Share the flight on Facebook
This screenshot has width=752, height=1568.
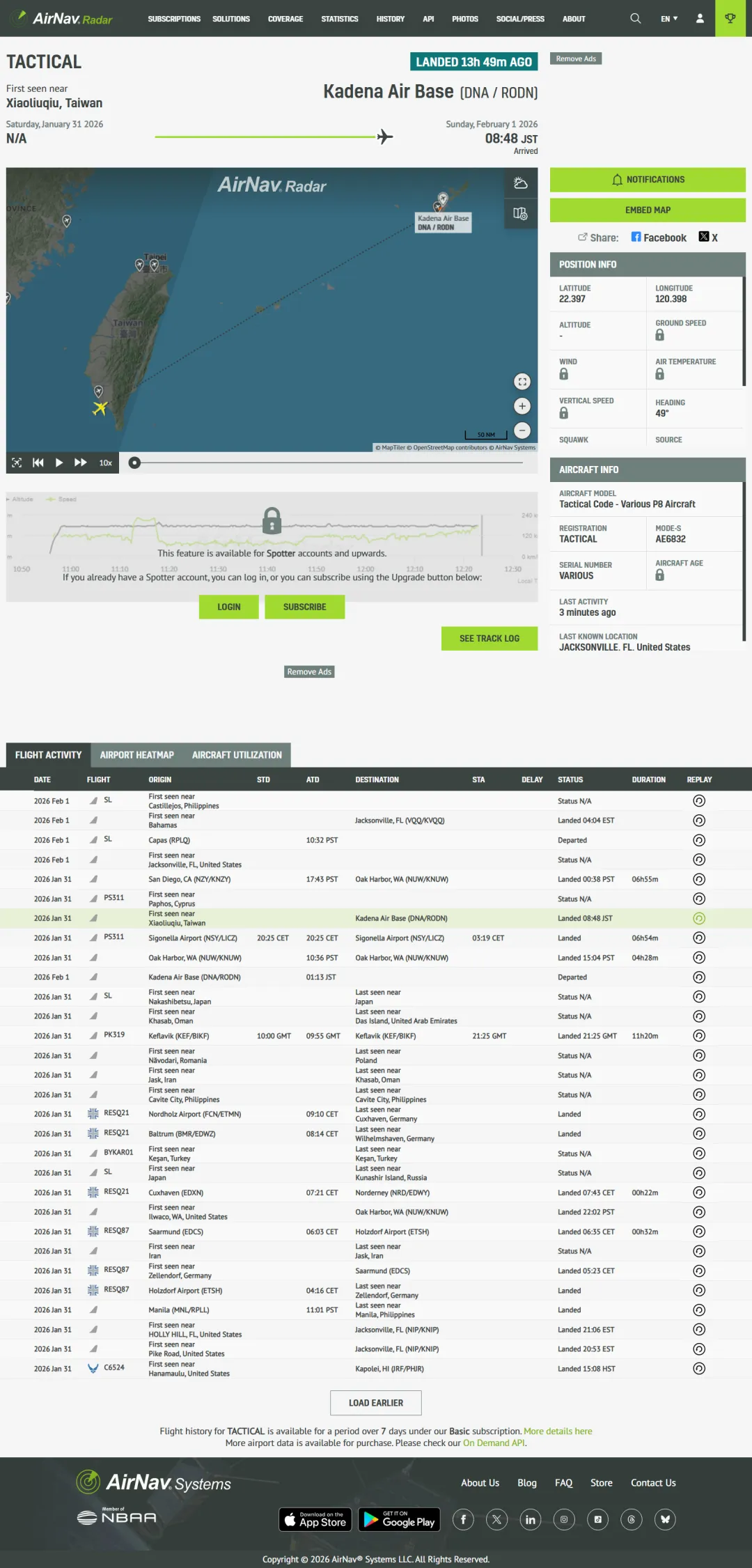point(659,238)
